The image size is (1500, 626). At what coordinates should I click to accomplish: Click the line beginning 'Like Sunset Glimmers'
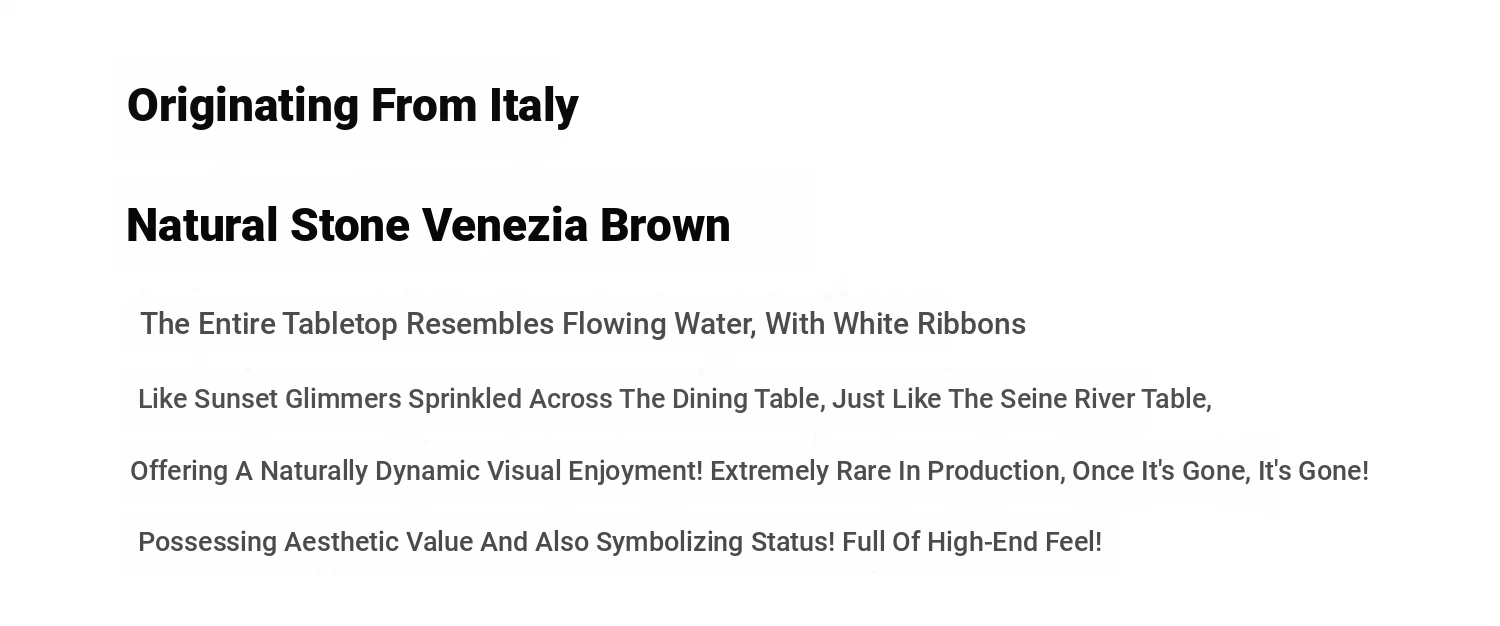pos(675,399)
